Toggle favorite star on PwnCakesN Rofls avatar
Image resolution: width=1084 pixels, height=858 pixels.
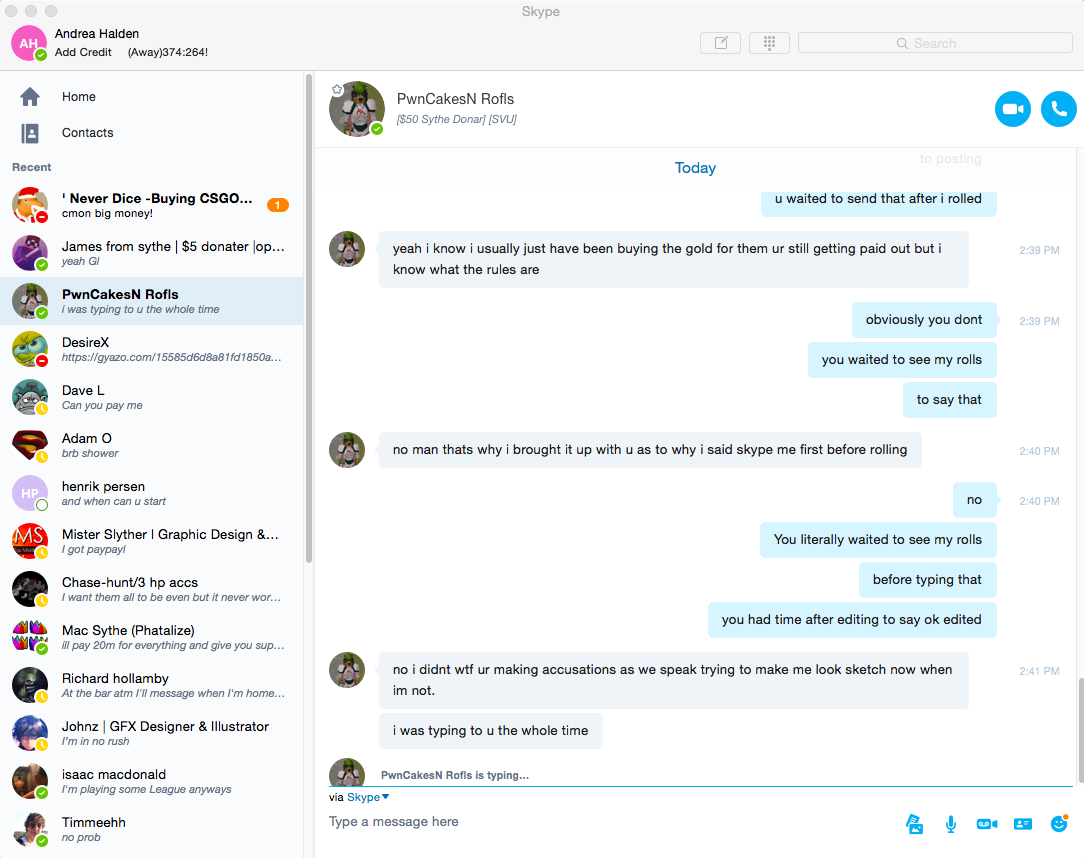point(337,89)
